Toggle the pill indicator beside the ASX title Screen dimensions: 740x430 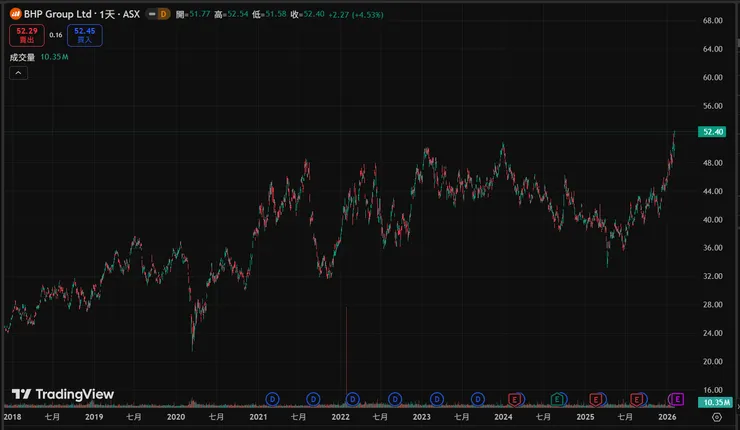coord(156,15)
